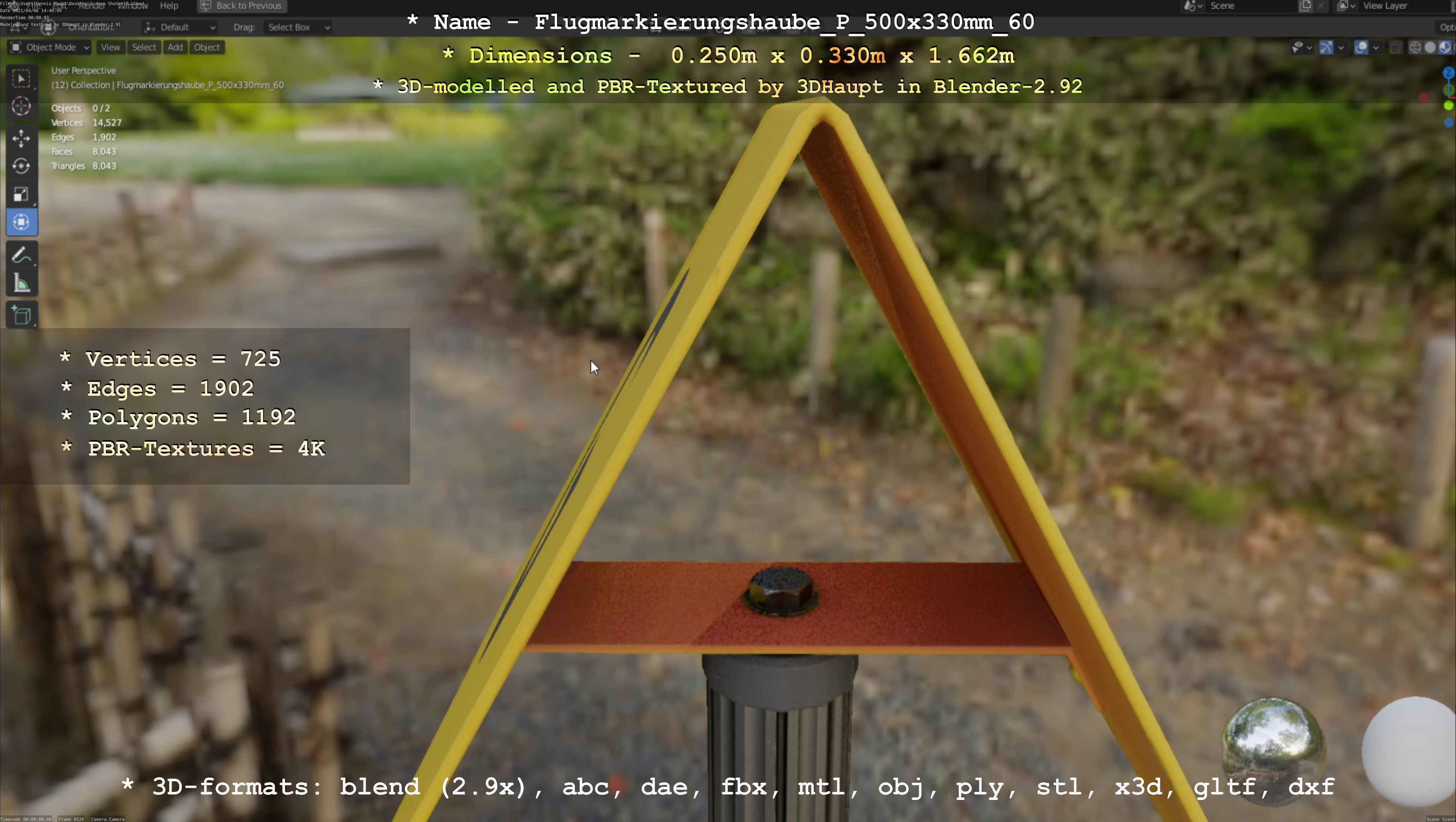1456x822 pixels.
Task: Open the Object Mode dropdown
Action: click(50, 47)
